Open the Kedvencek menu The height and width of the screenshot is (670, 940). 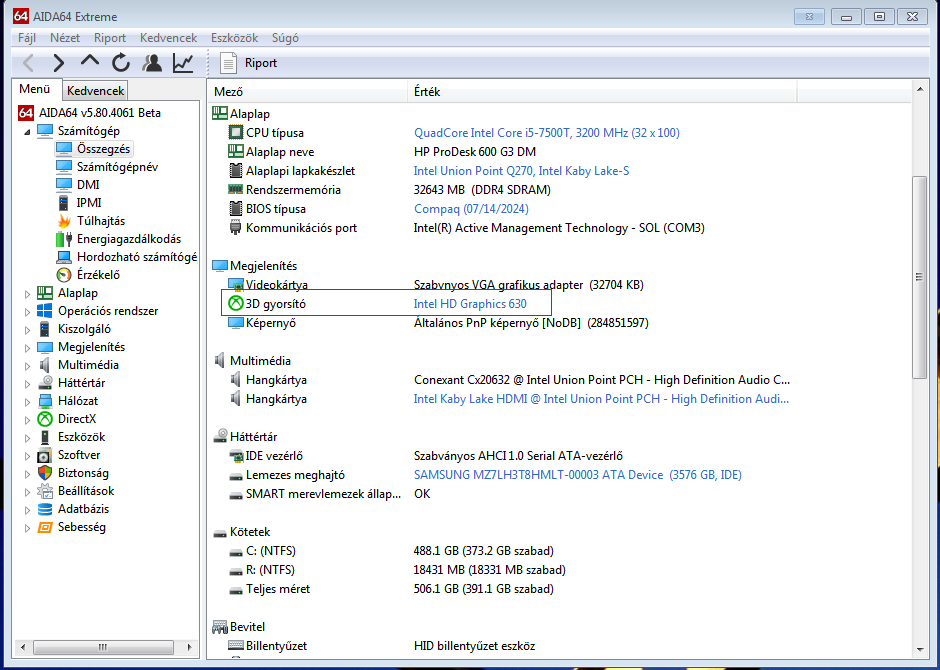click(168, 38)
